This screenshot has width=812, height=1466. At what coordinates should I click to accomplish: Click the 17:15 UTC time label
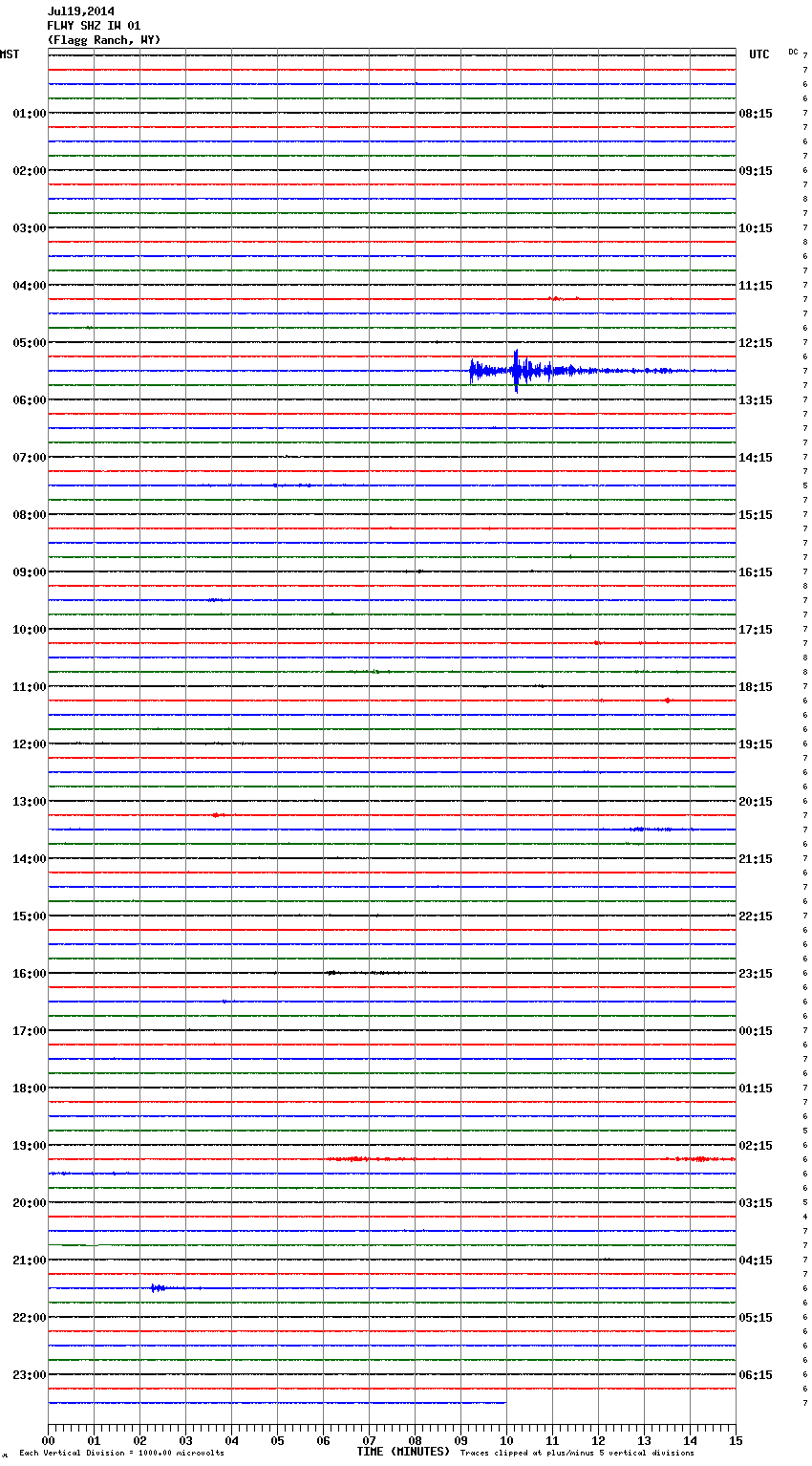[756, 630]
